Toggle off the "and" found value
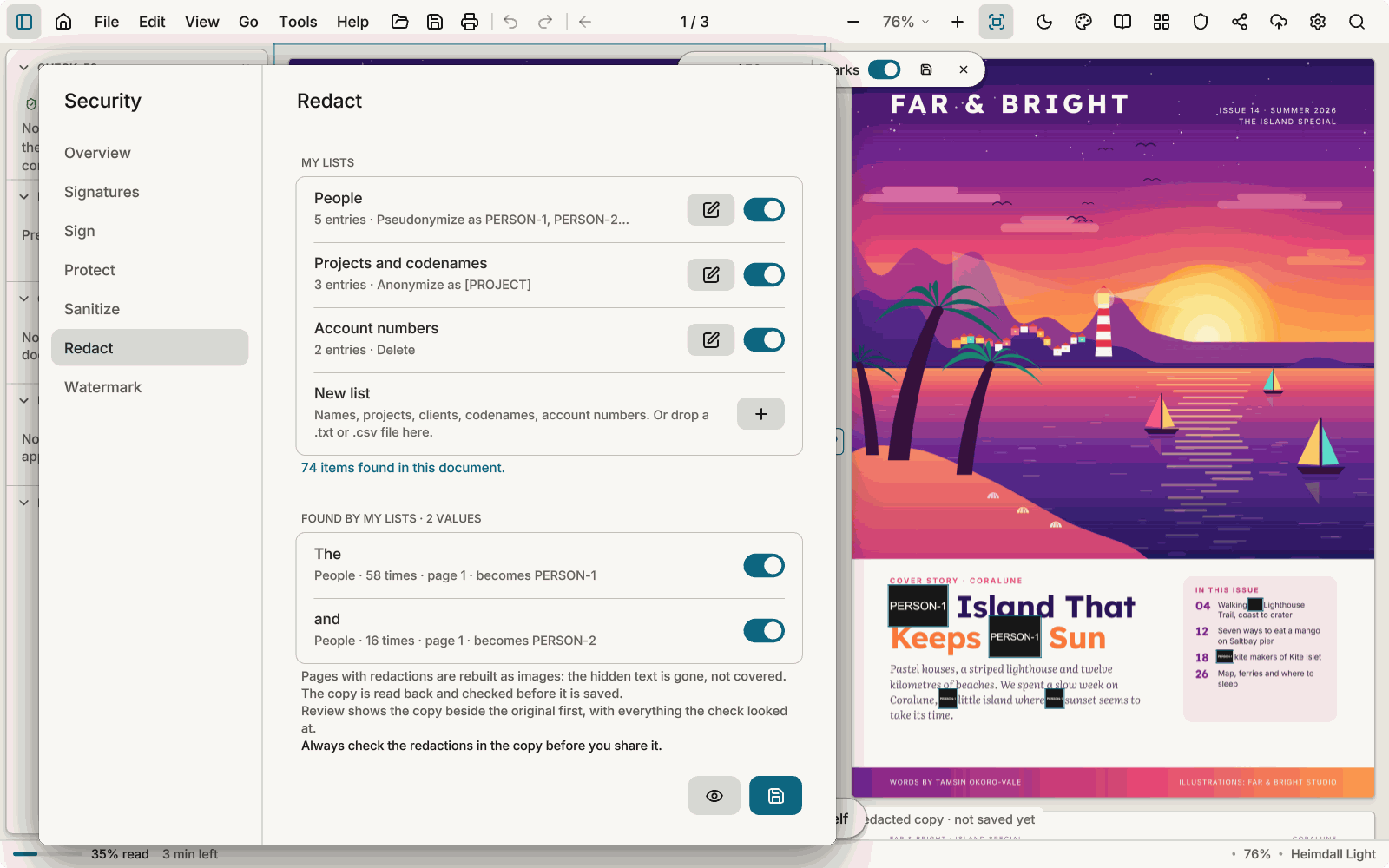The image size is (1389, 868). (764, 631)
